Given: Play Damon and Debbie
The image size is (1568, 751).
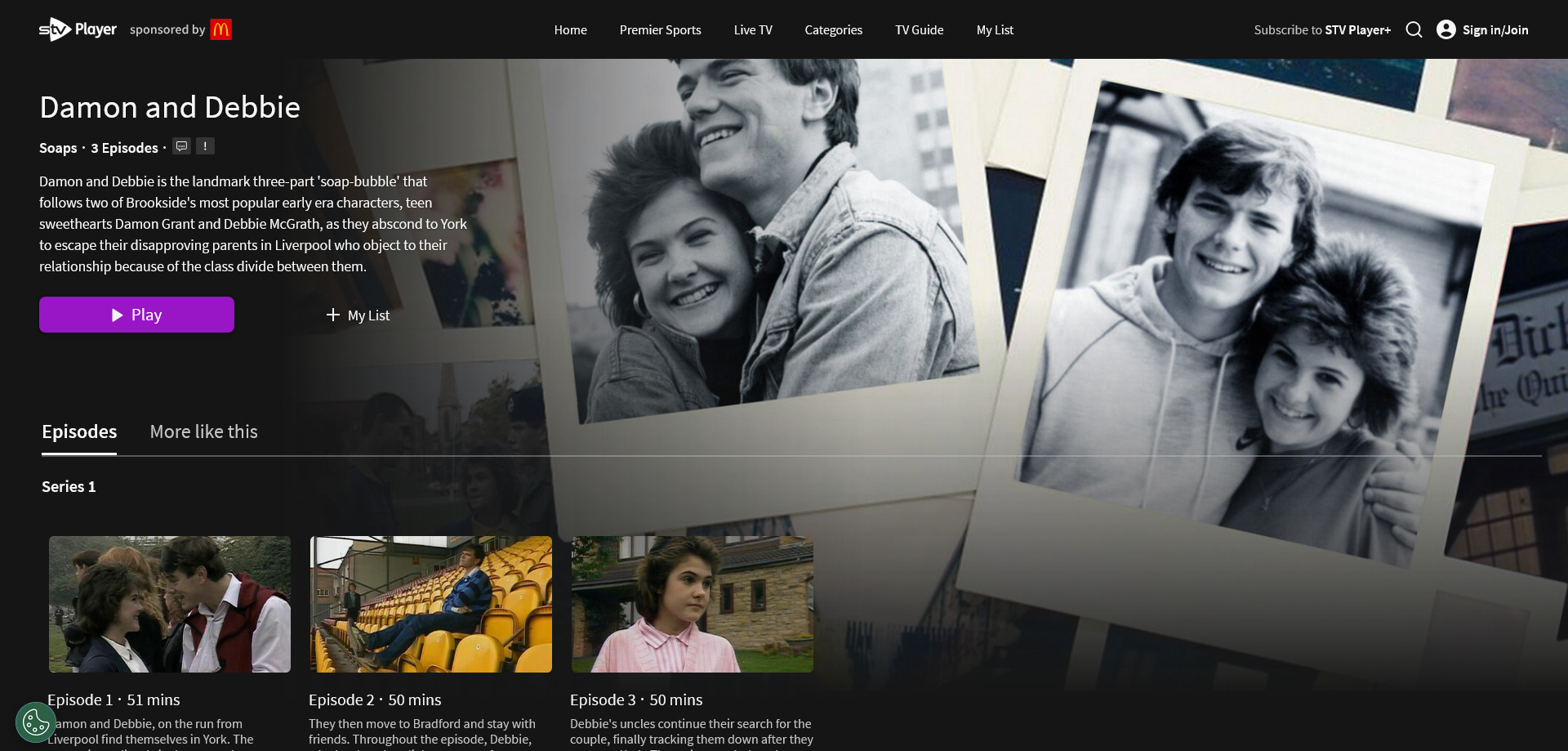Looking at the screenshot, I should (x=136, y=315).
